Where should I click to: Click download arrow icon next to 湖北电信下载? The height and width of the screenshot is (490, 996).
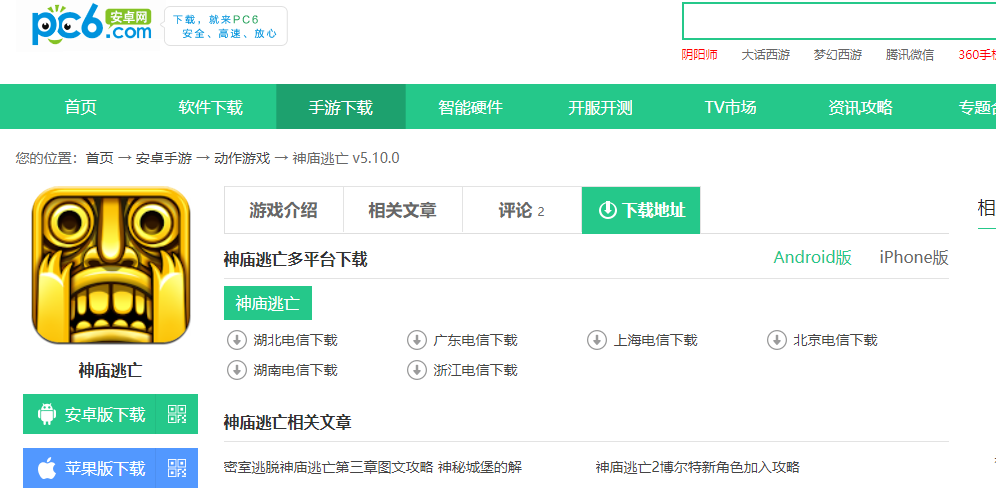click(x=236, y=340)
